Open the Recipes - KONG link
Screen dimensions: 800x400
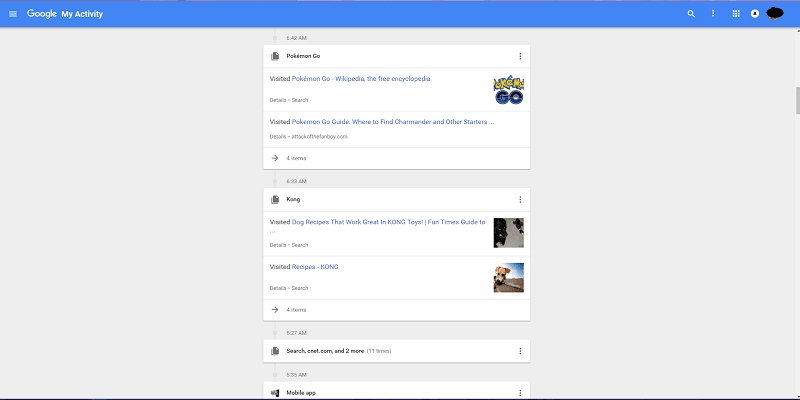tap(315, 267)
